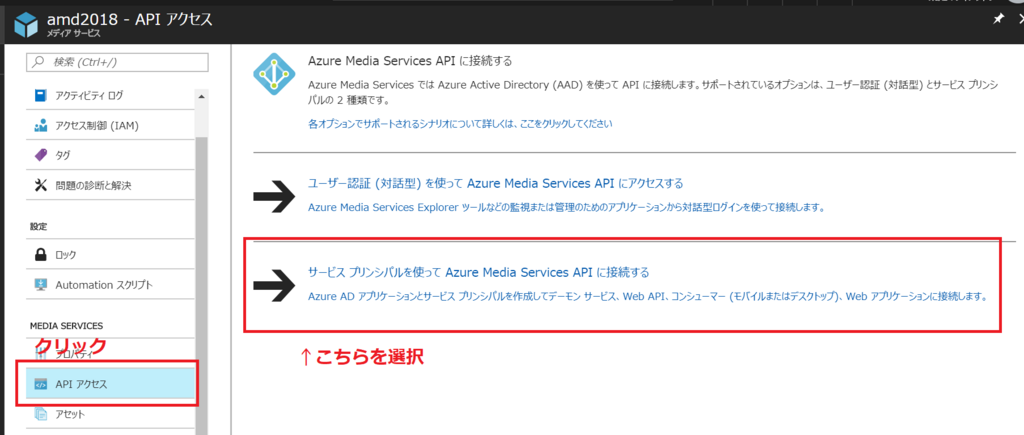Open アクセス制御 (IAM) menu item
Image resolution: width=1024 pixels, height=435 pixels.
pyautogui.click(x=112, y=125)
